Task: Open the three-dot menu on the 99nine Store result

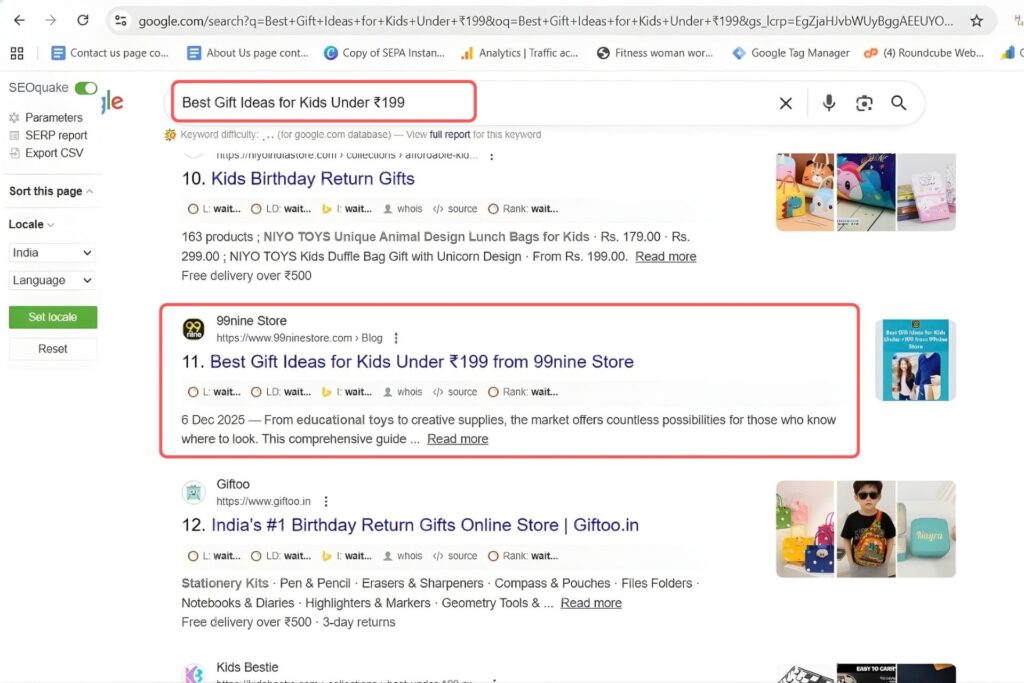Action: point(395,337)
